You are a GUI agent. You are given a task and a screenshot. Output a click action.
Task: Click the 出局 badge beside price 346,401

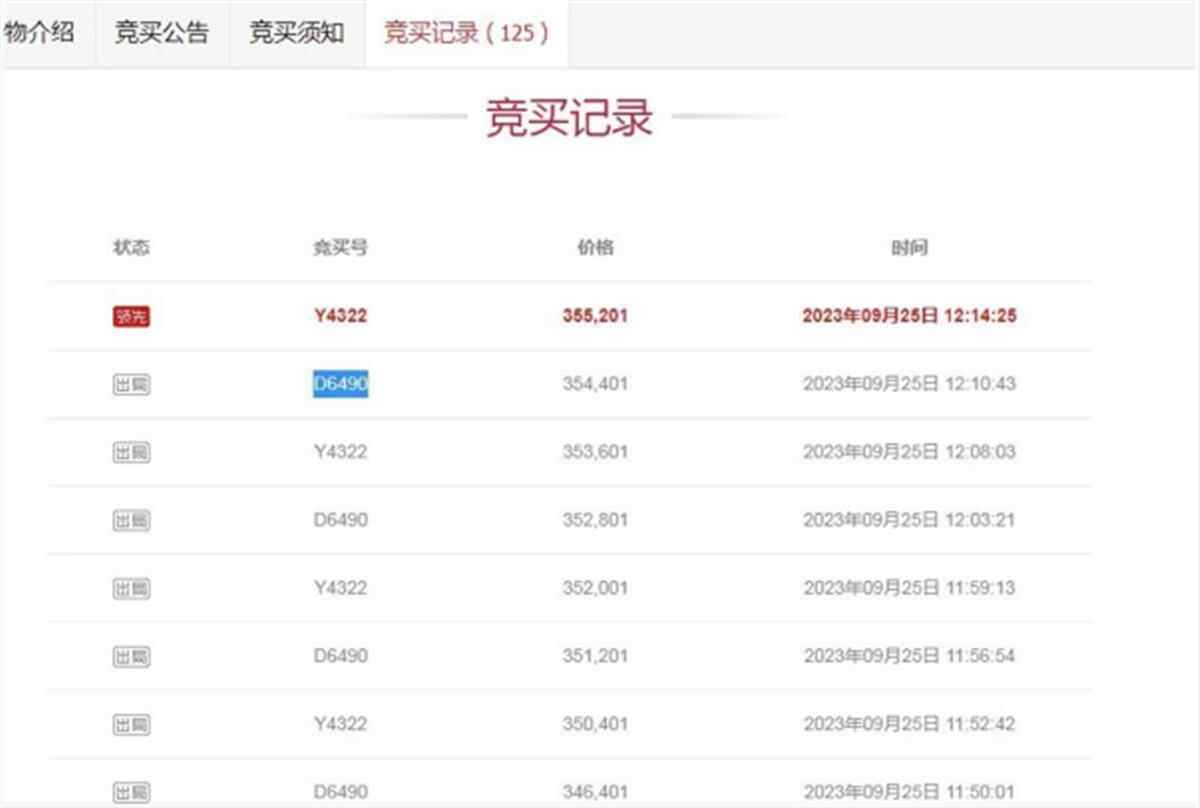point(131,792)
